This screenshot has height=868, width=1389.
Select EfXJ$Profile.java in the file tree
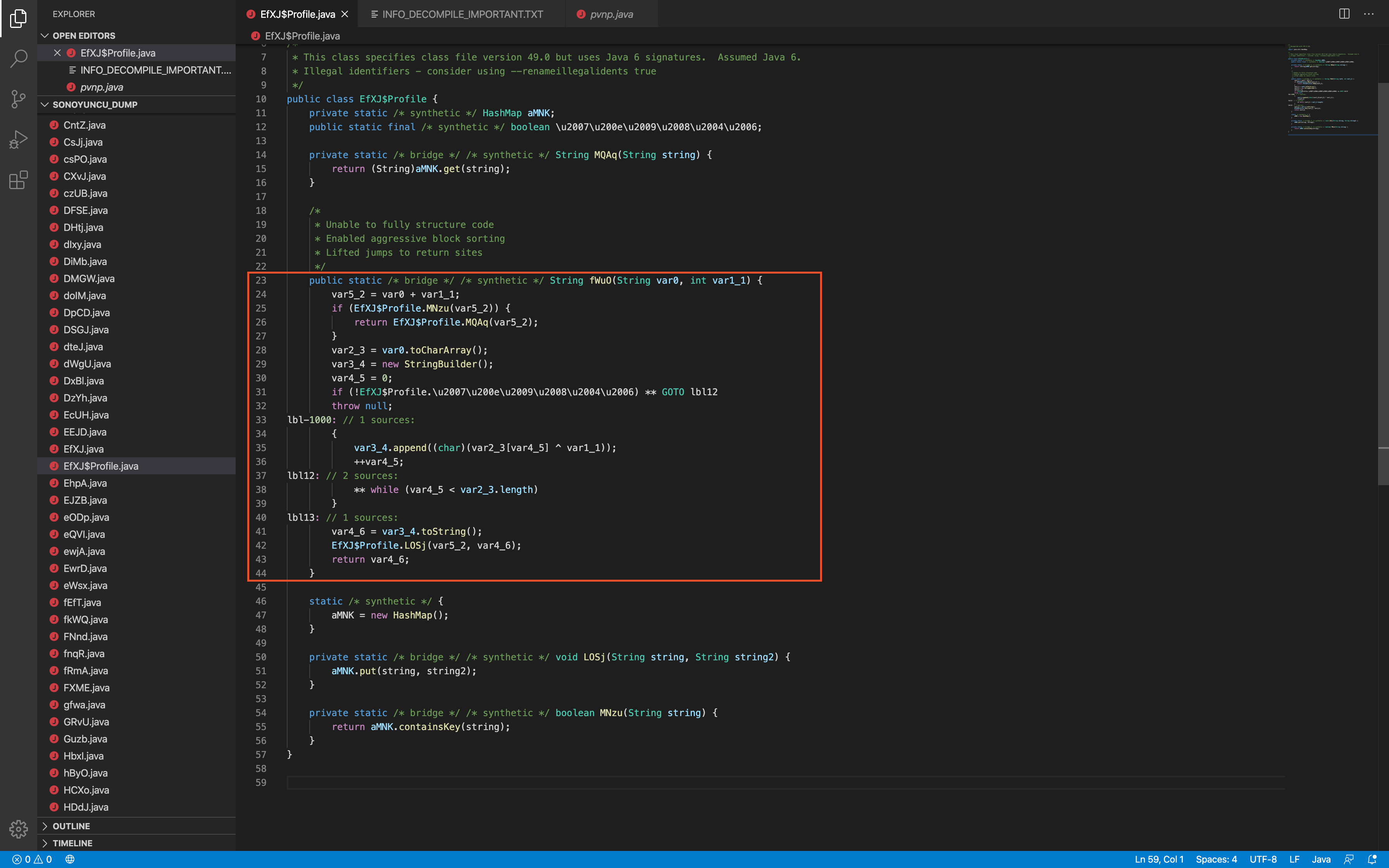[x=136, y=465]
